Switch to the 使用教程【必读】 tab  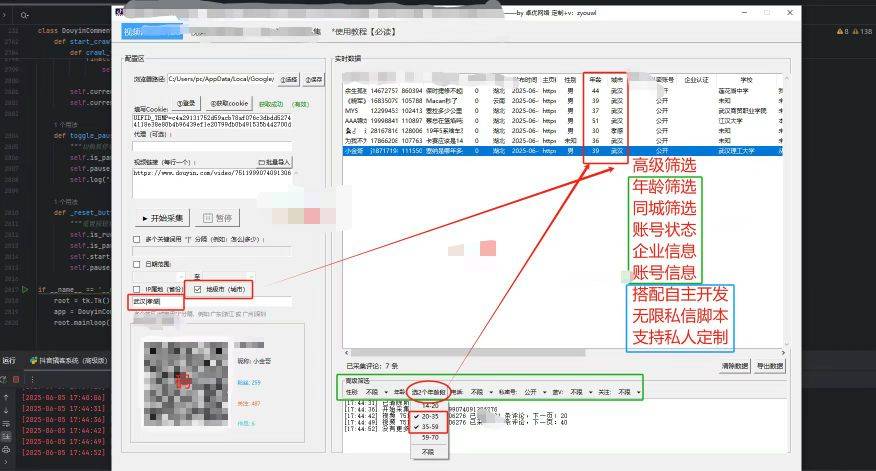click(x=363, y=32)
